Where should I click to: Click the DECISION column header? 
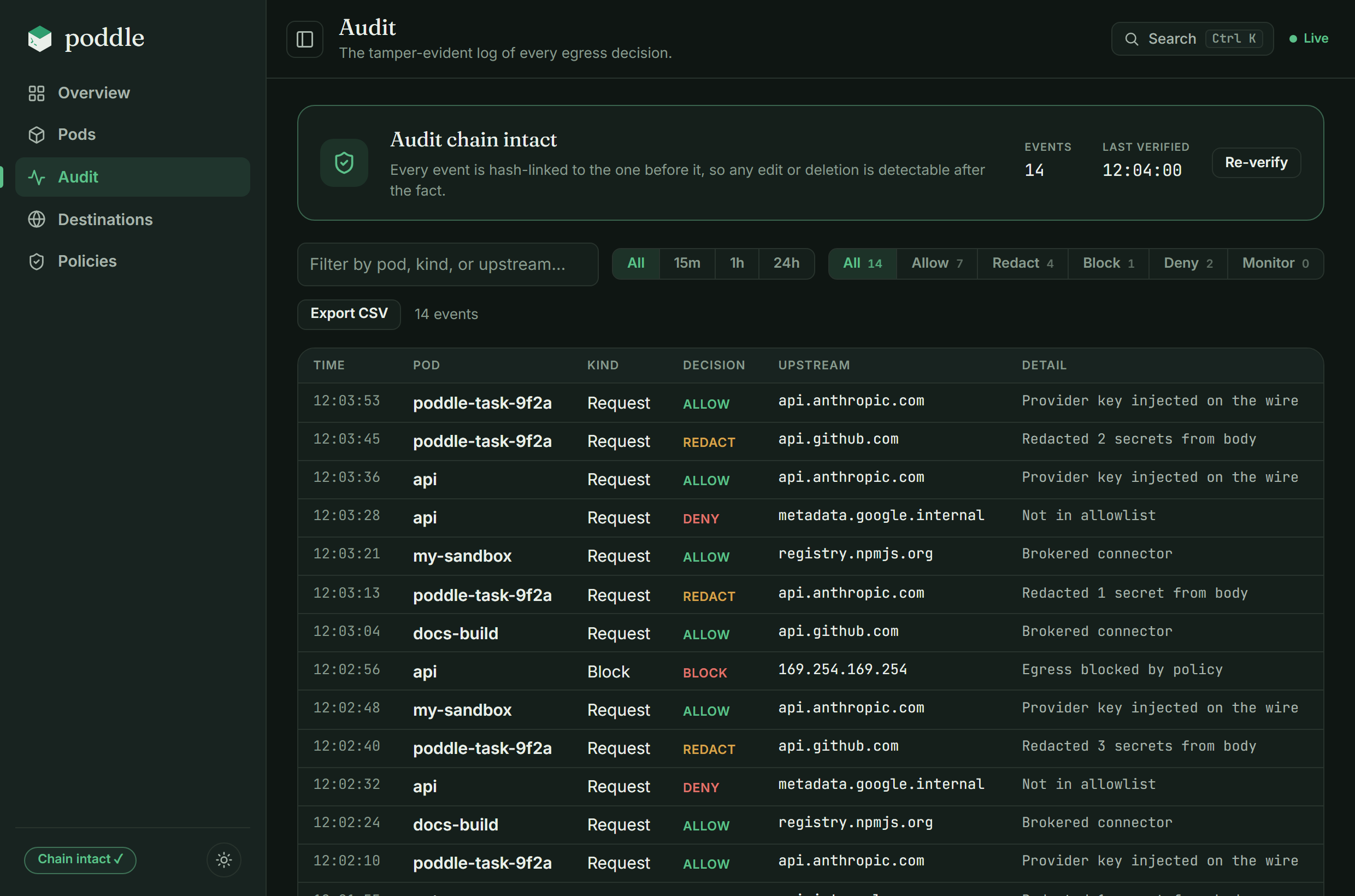click(714, 365)
